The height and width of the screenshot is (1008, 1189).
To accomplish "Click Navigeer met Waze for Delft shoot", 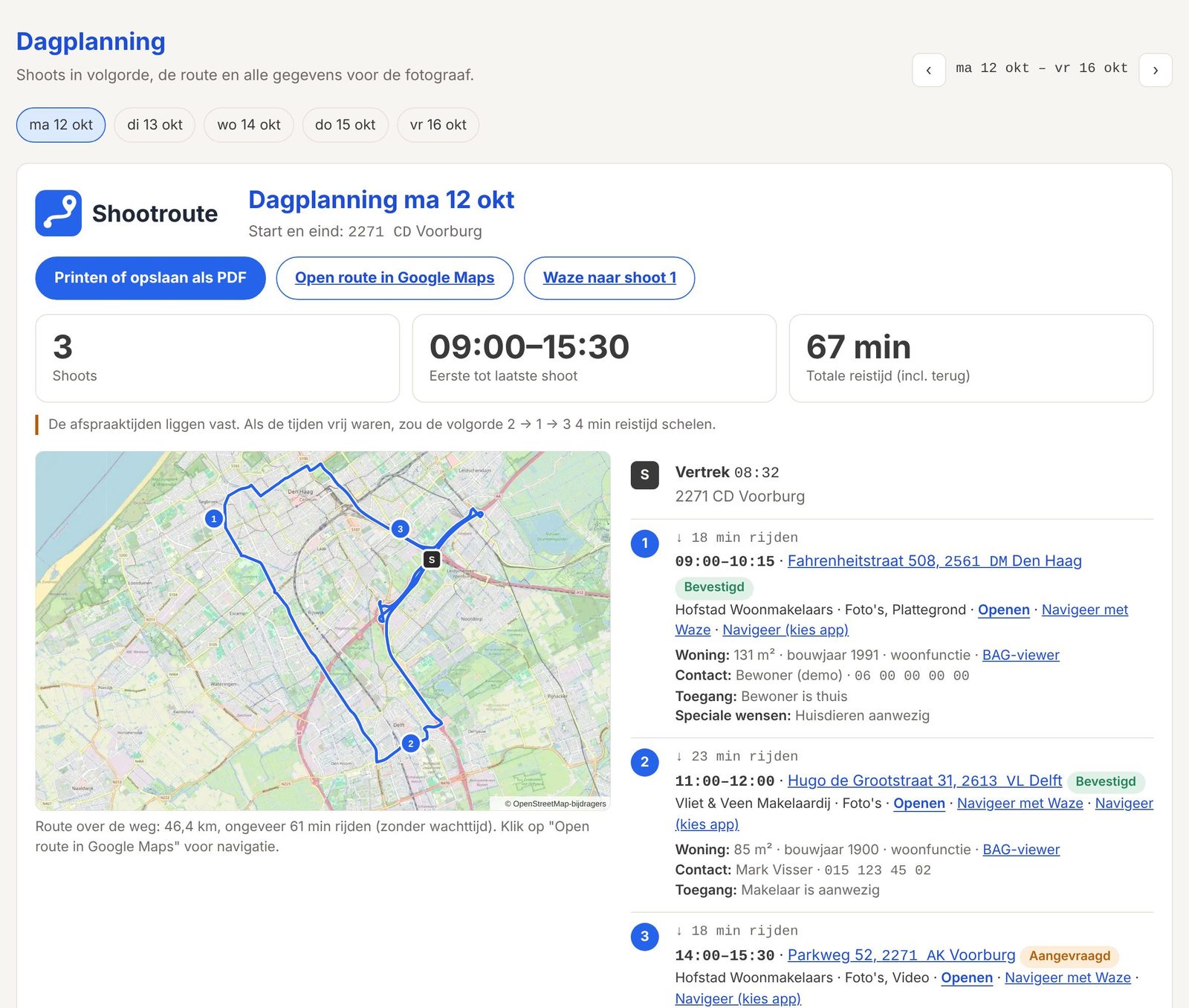I will point(1020,804).
